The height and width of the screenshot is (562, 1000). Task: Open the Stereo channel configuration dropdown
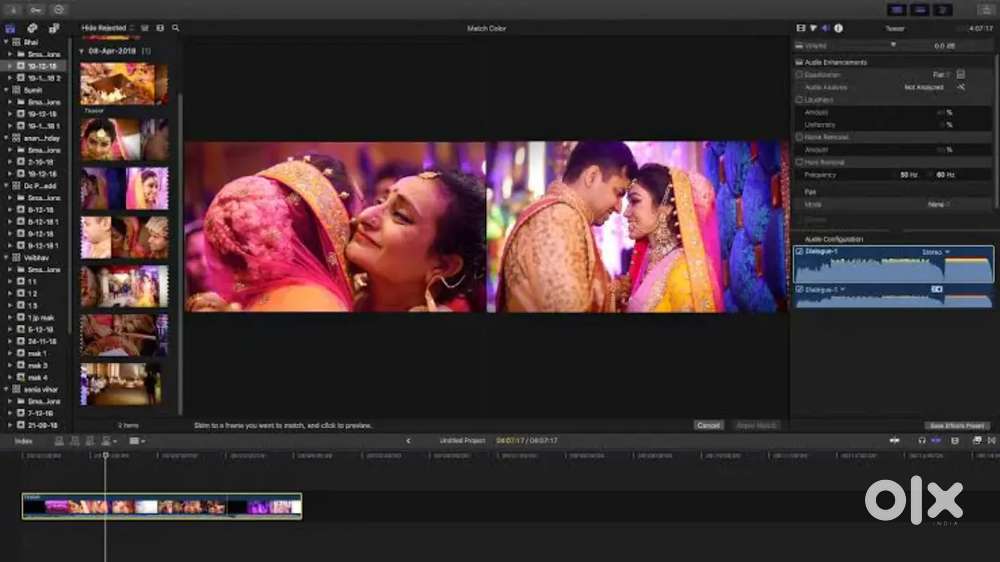click(x=936, y=253)
